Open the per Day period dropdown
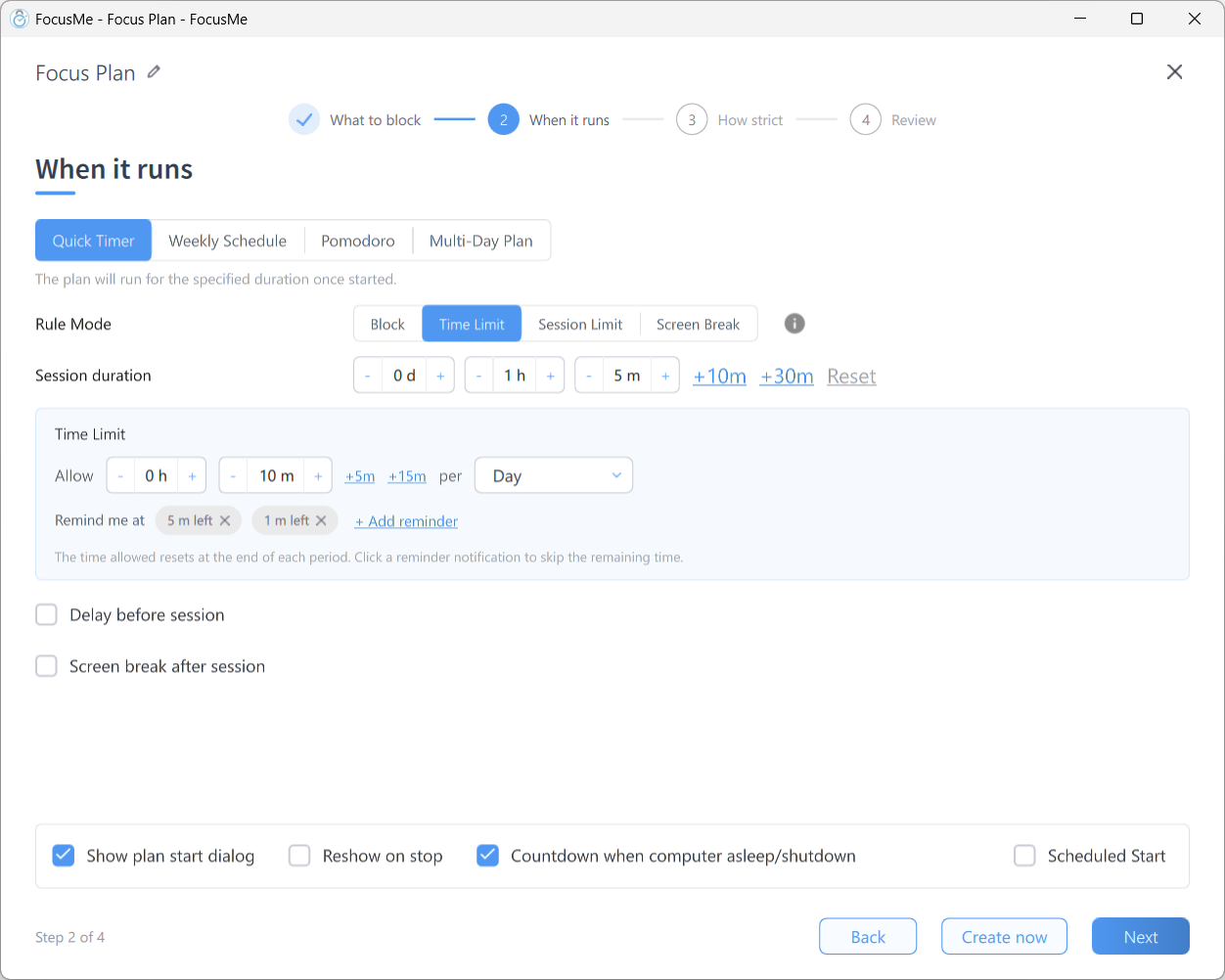The height and width of the screenshot is (980, 1225). coord(554,476)
